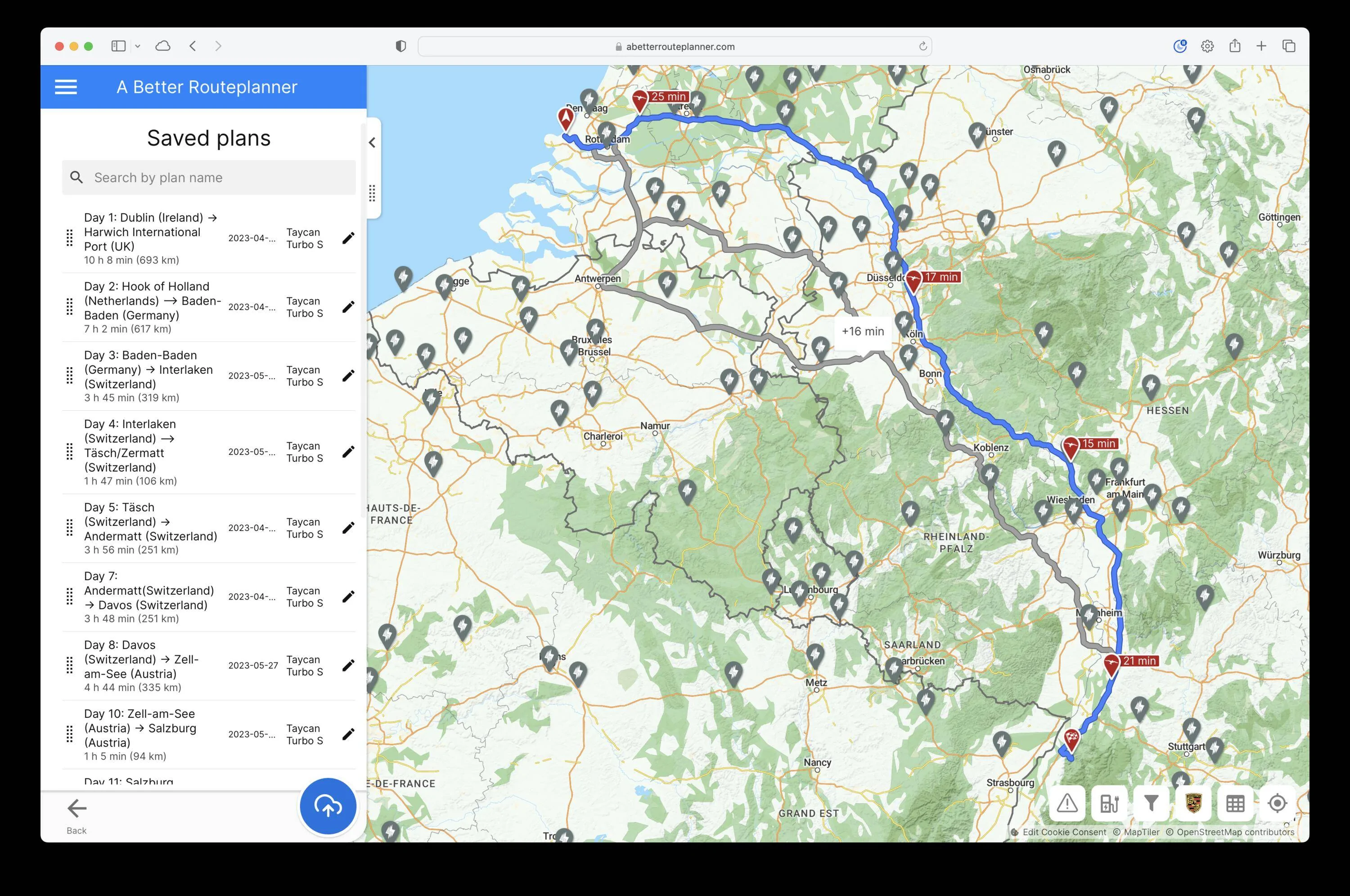Open the table view grid button
Viewport: 1350px width, 896px height.
[1235, 803]
